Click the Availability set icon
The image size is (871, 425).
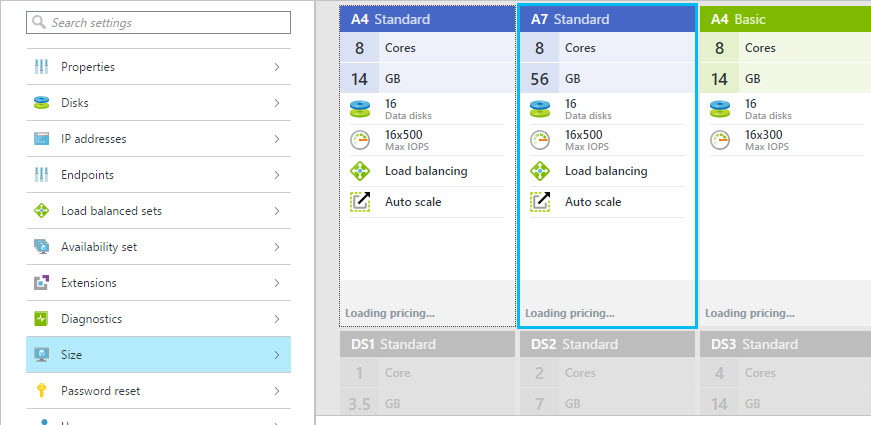[41, 247]
